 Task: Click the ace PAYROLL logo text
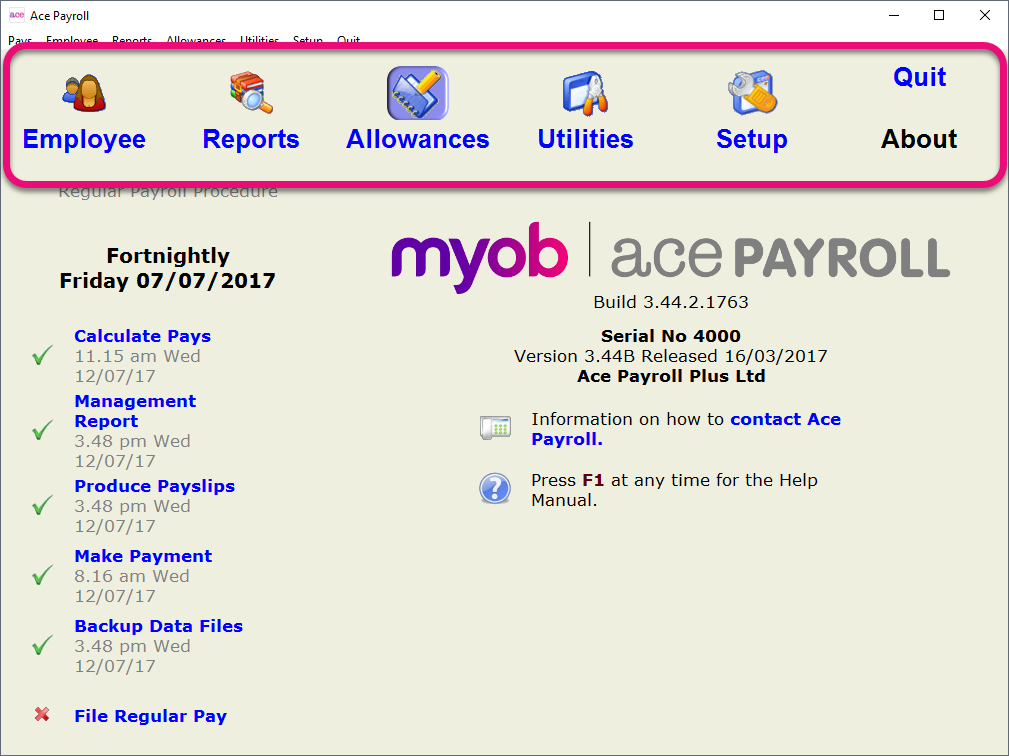tap(780, 257)
